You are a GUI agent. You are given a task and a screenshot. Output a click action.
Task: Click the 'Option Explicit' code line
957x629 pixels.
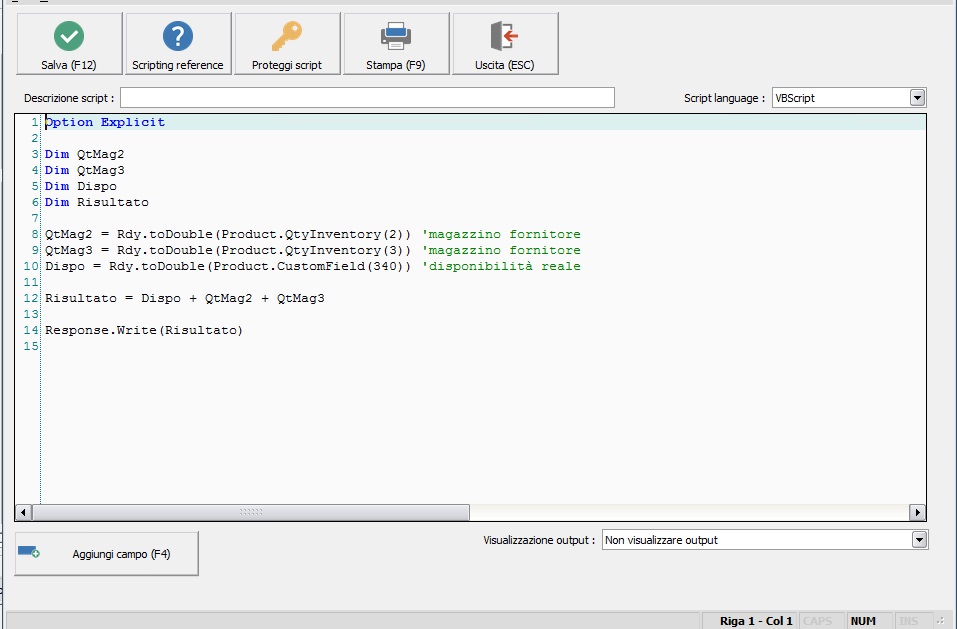coord(105,122)
